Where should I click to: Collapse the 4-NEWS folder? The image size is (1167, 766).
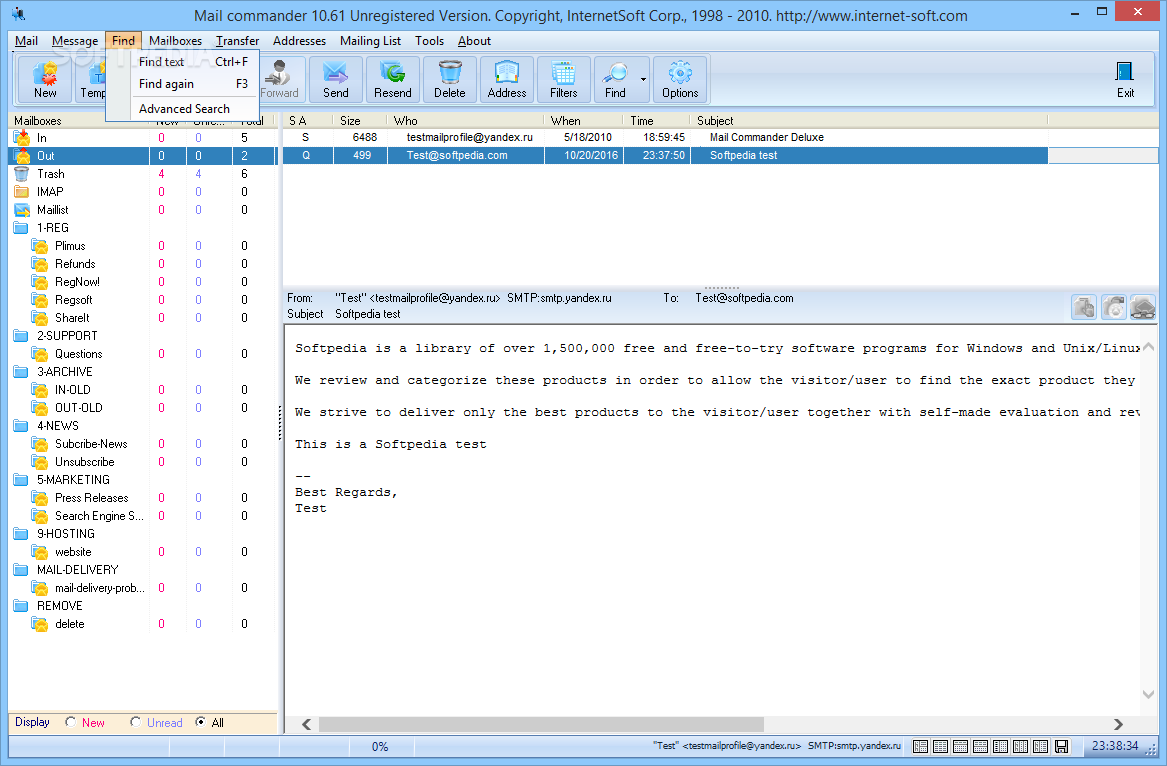pos(21,426)
